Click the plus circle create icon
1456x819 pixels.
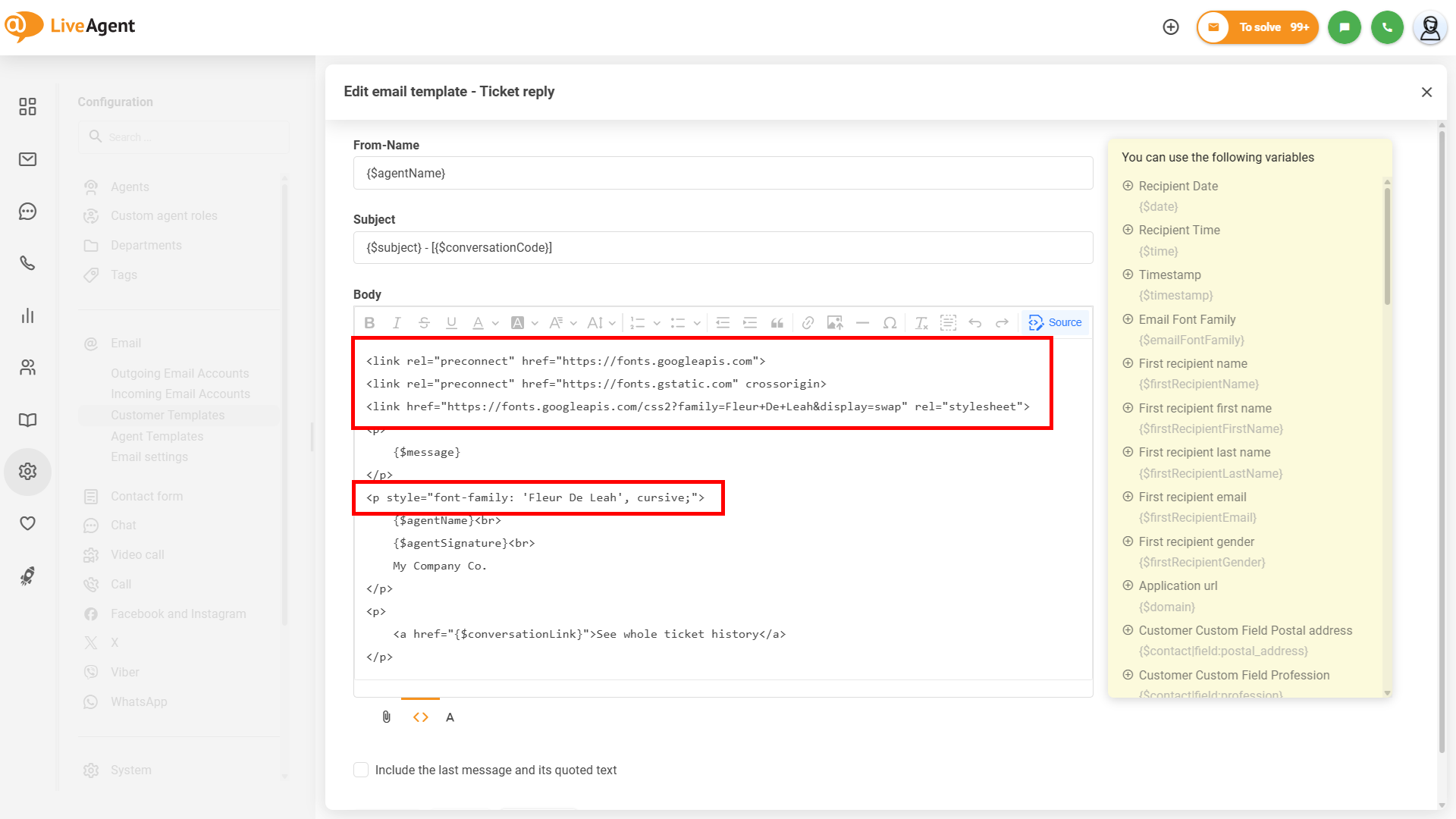(x=1171, y=27)
